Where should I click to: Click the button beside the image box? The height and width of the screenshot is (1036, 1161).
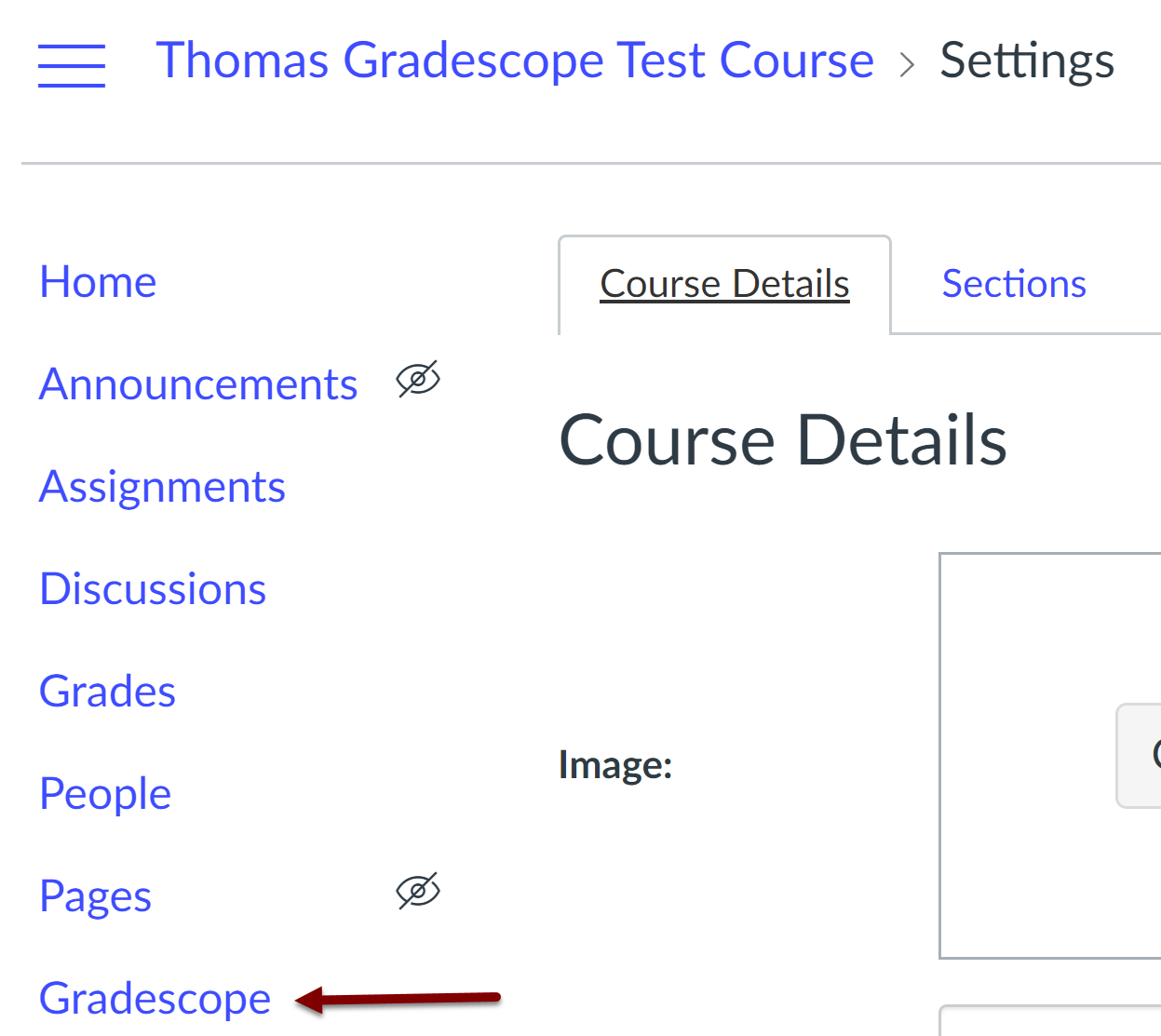[1145, 756]
